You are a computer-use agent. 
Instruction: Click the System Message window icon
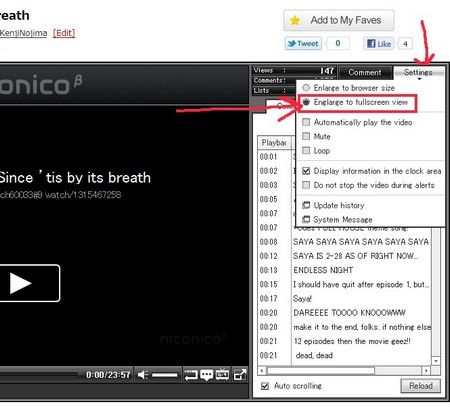[306, 219]
